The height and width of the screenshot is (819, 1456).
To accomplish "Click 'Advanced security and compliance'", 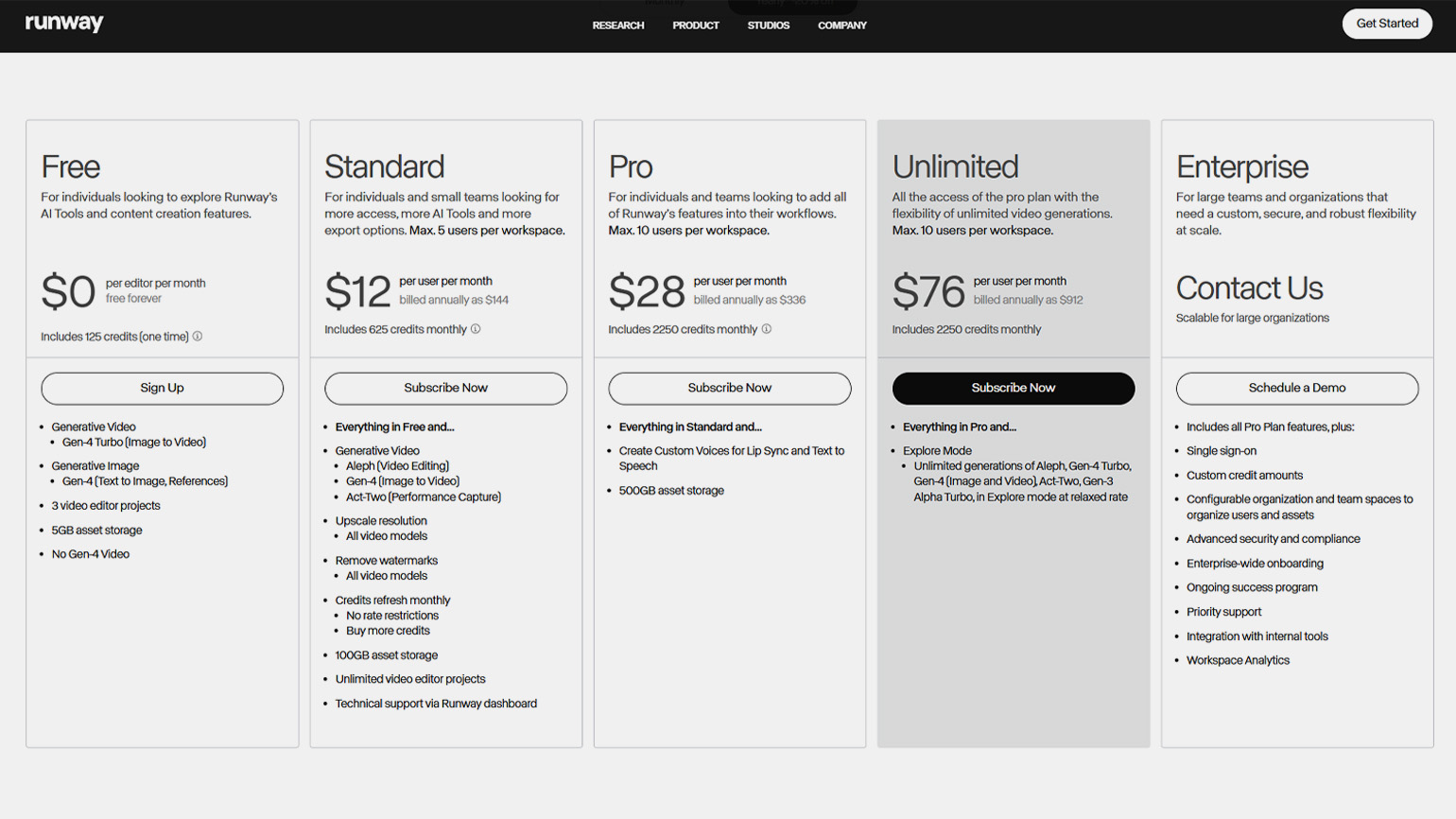I will pyautogui.click(x=1274, y=539).
